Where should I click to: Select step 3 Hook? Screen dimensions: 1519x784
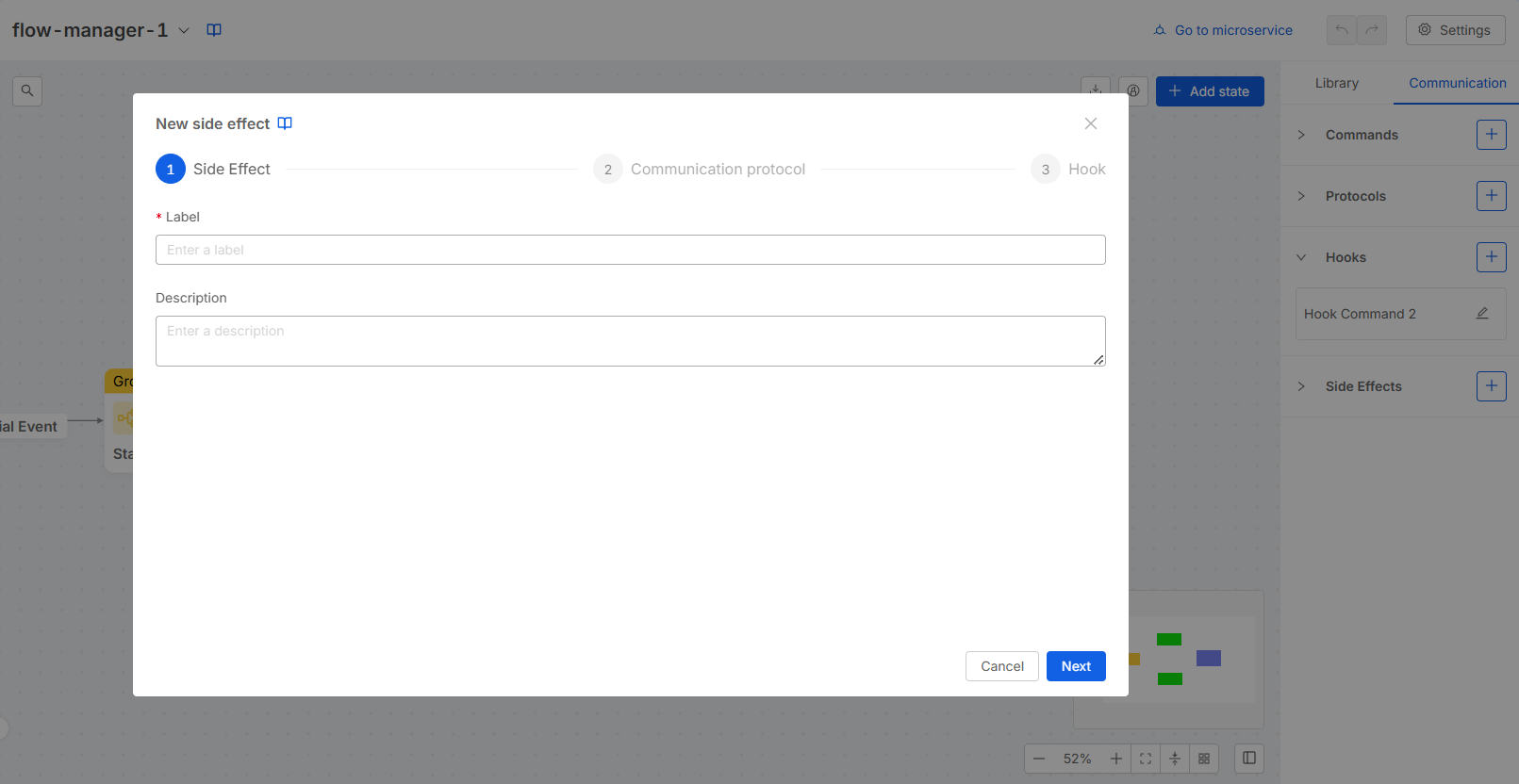[x=1068, y=170]
